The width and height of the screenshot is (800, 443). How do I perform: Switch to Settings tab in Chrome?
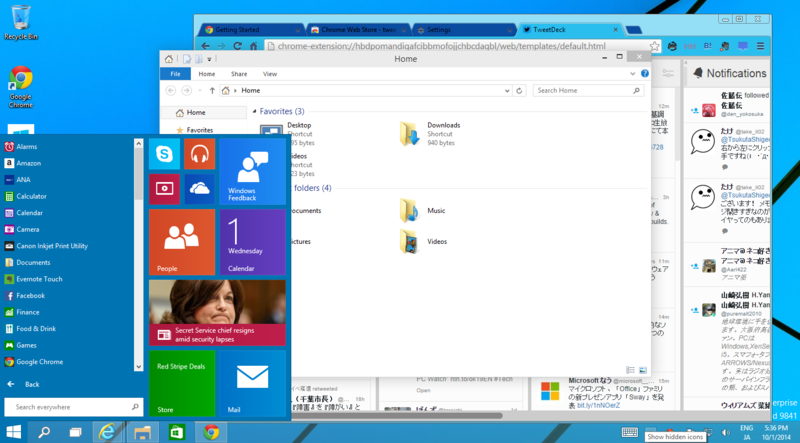point(464,30)
